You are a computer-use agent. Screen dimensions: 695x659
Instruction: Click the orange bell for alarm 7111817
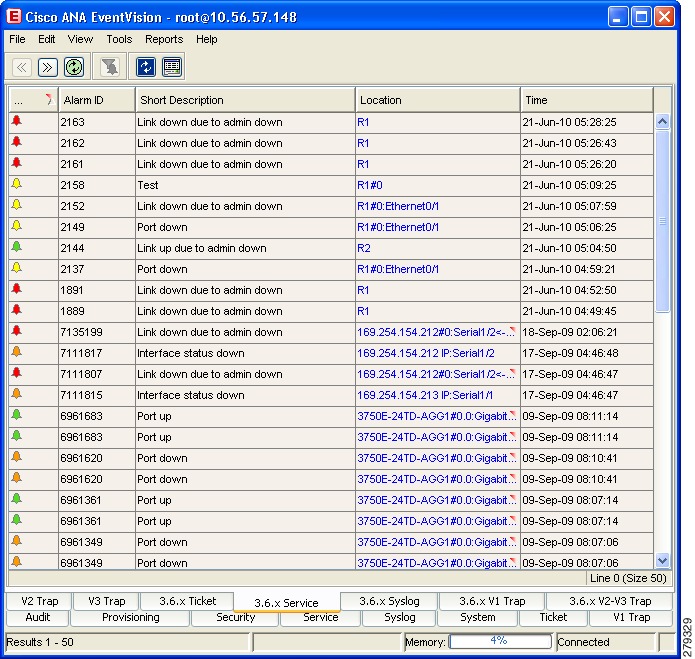click(17, 352)
